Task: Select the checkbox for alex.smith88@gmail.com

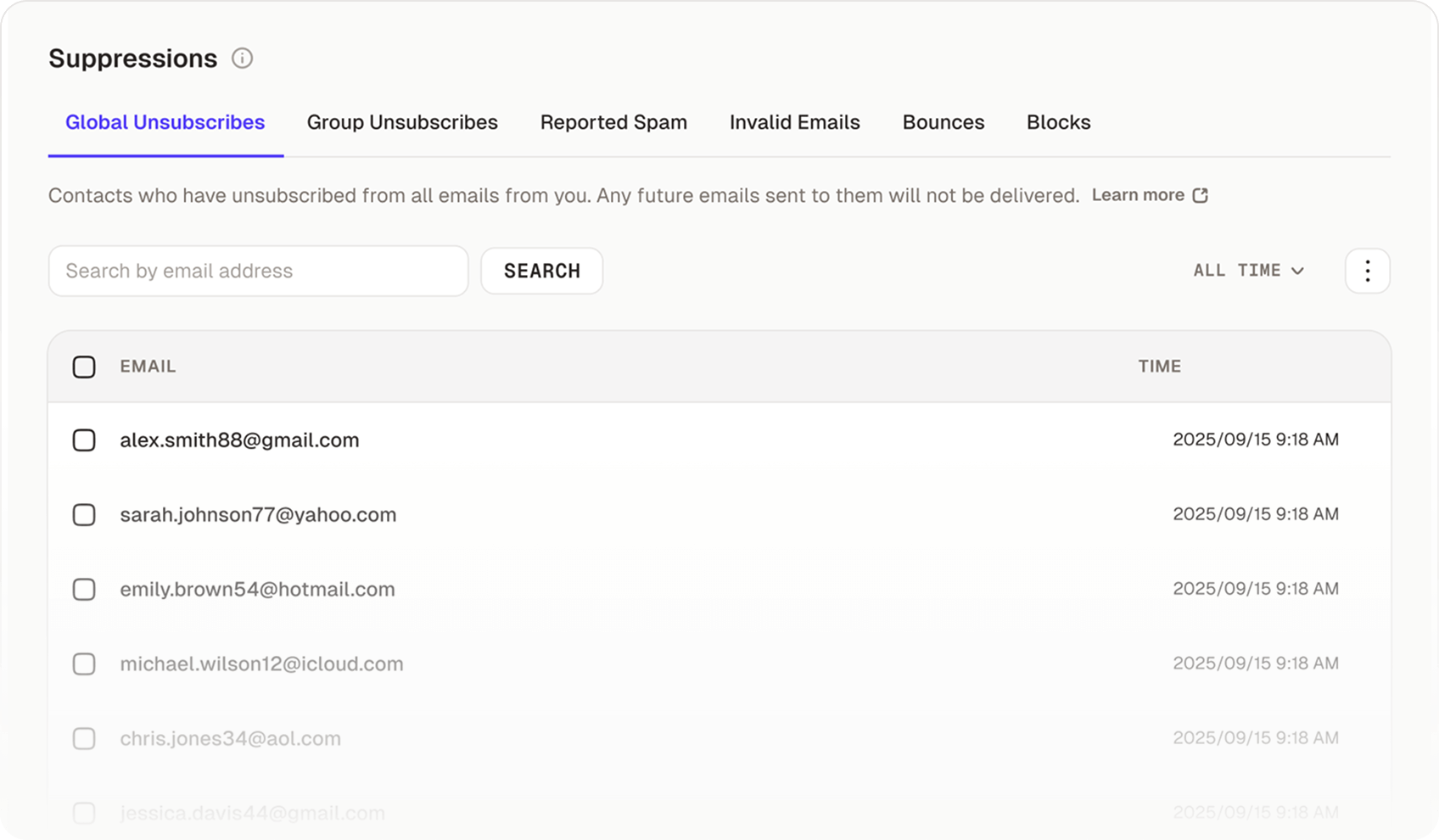Action: [x=84, y=440]
